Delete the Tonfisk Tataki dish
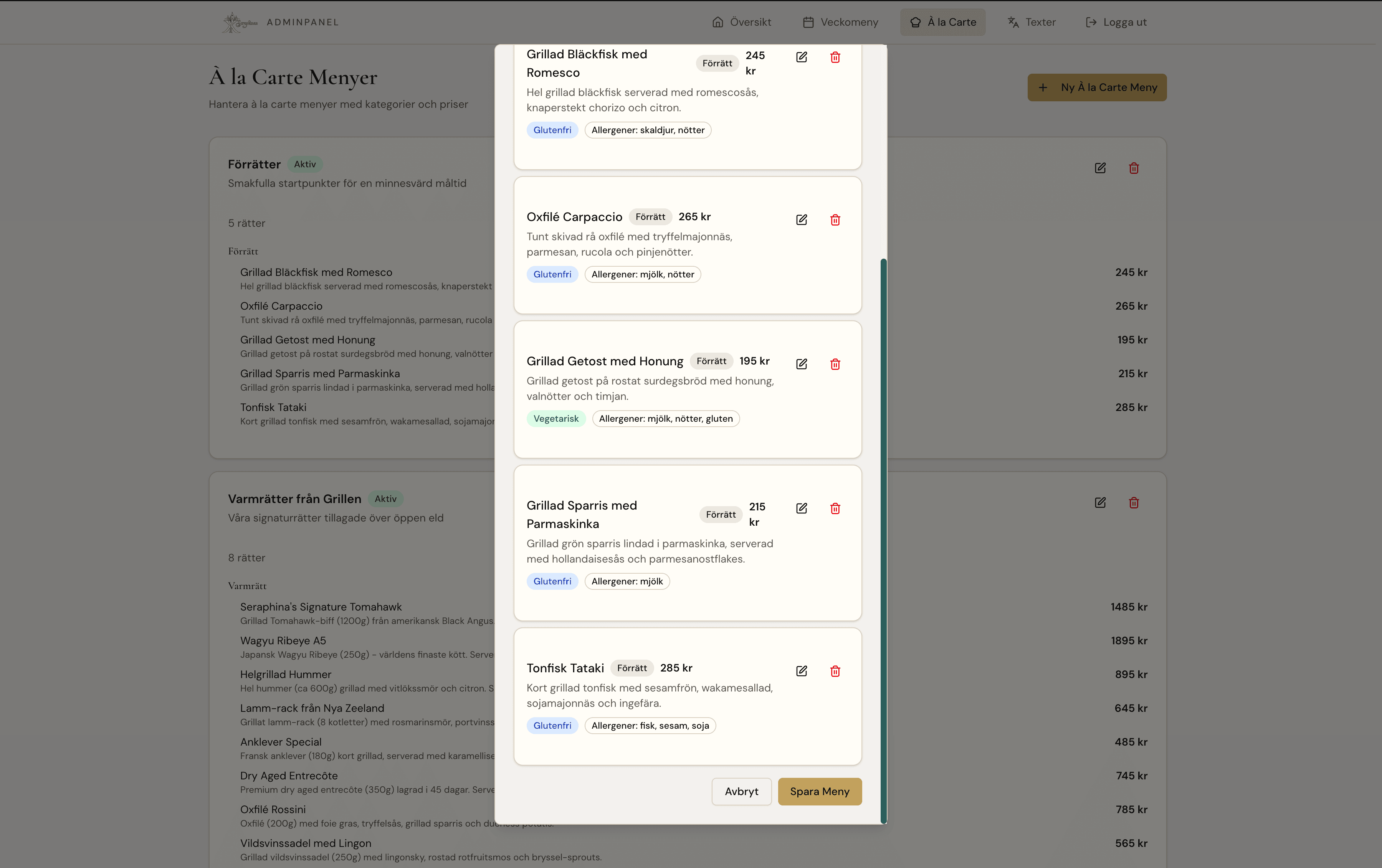This screenshot has width=1382, height=868. click(835, 671)
